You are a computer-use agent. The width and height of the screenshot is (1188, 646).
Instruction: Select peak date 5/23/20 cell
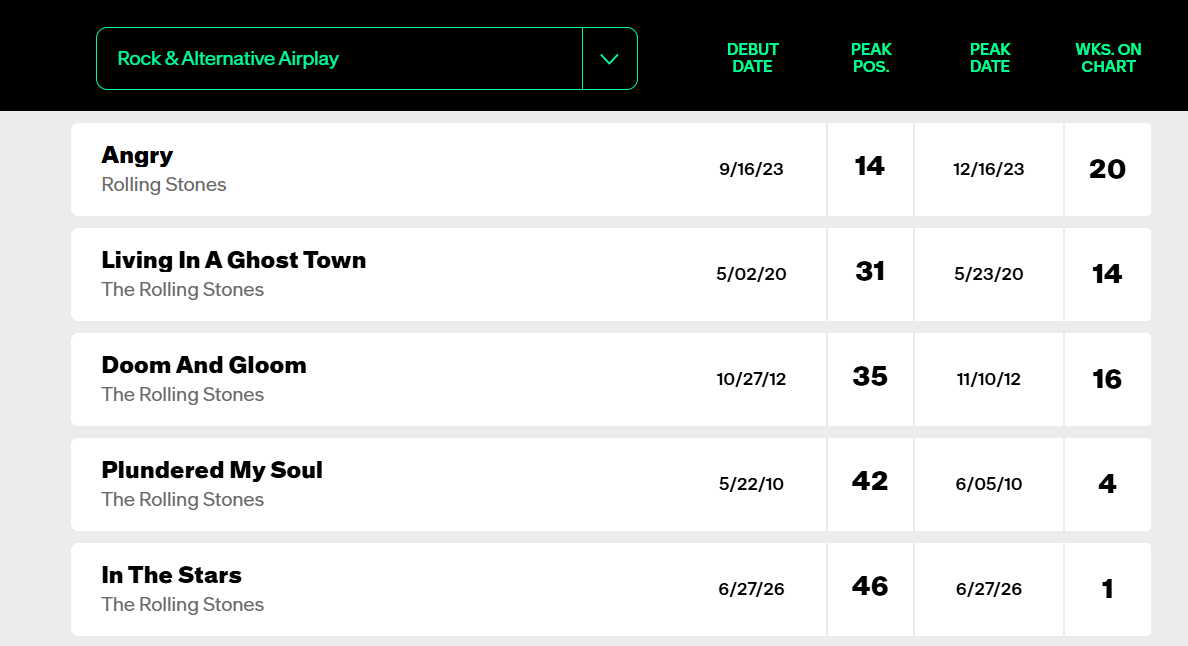tap(989, 274)
